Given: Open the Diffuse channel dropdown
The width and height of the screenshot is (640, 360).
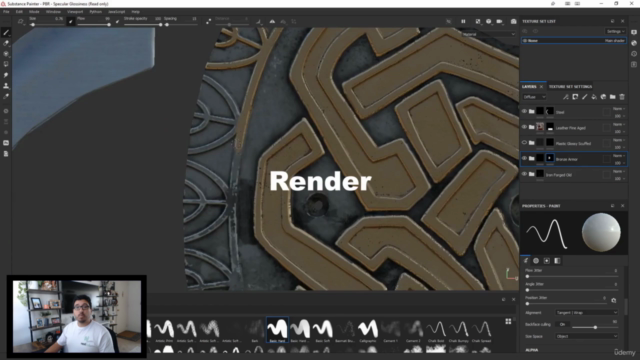Looking at the screenshot, I should [x=534, y=97].
